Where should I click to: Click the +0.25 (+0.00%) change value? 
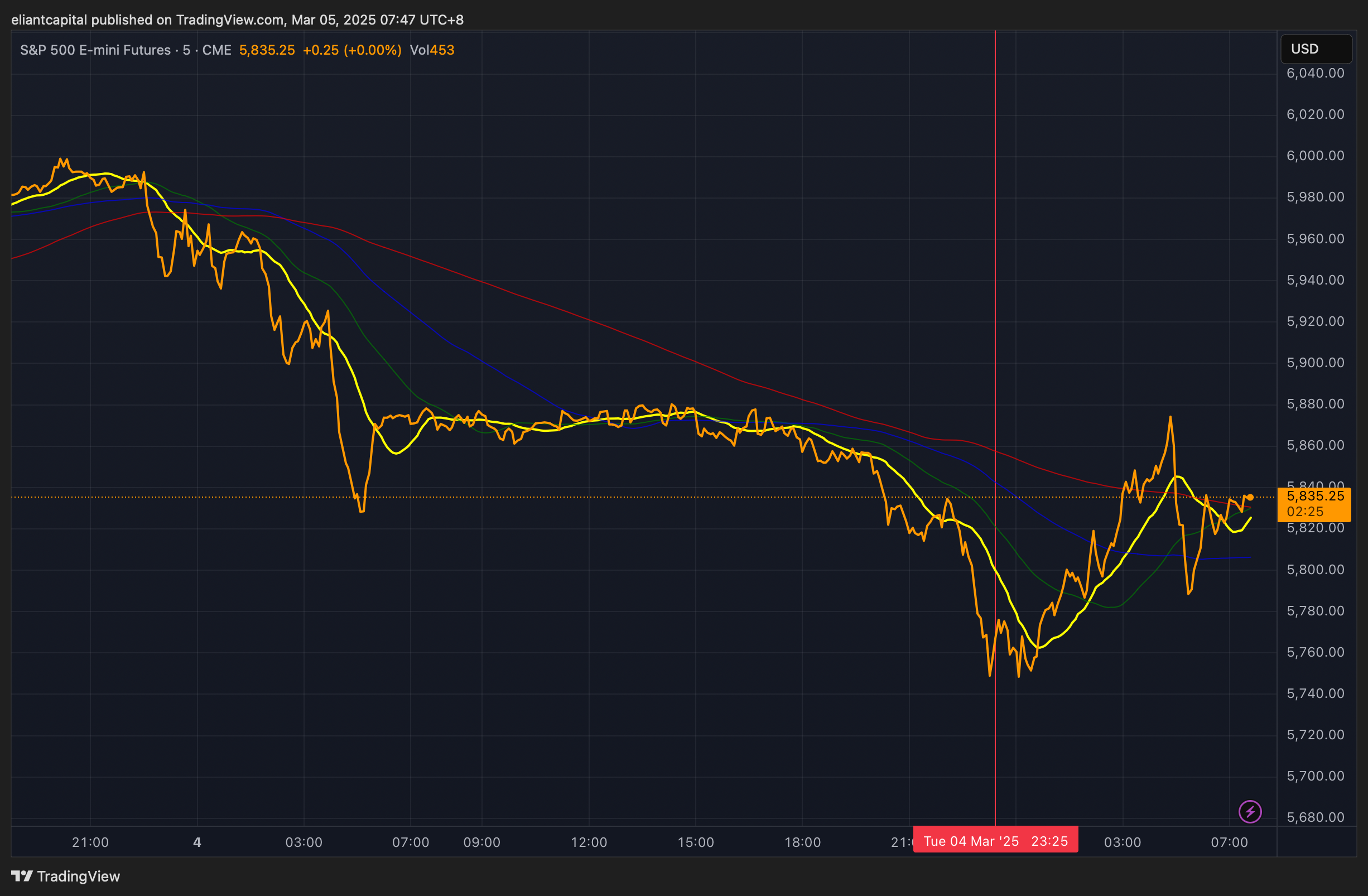click(x=352, y=50)
